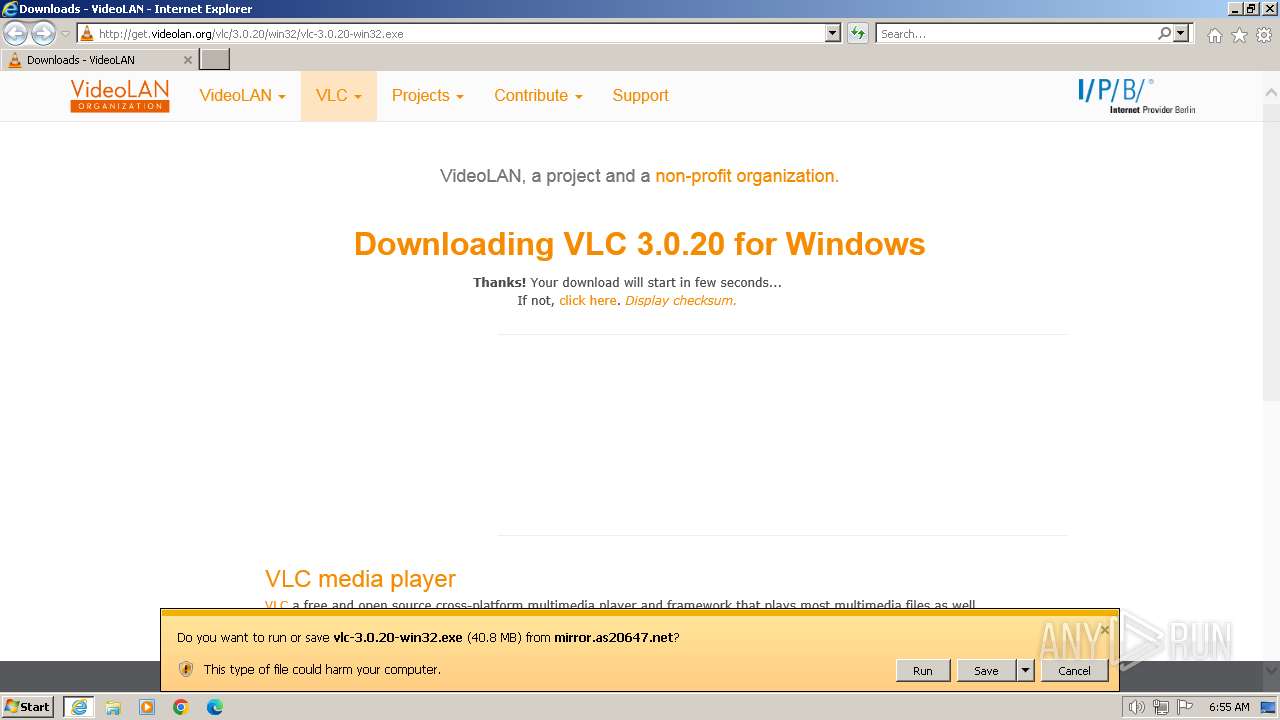The image size is (1280, 720).
Task: Expand the search provider dropdown arrow
Action: click(x=1181, y=33)
